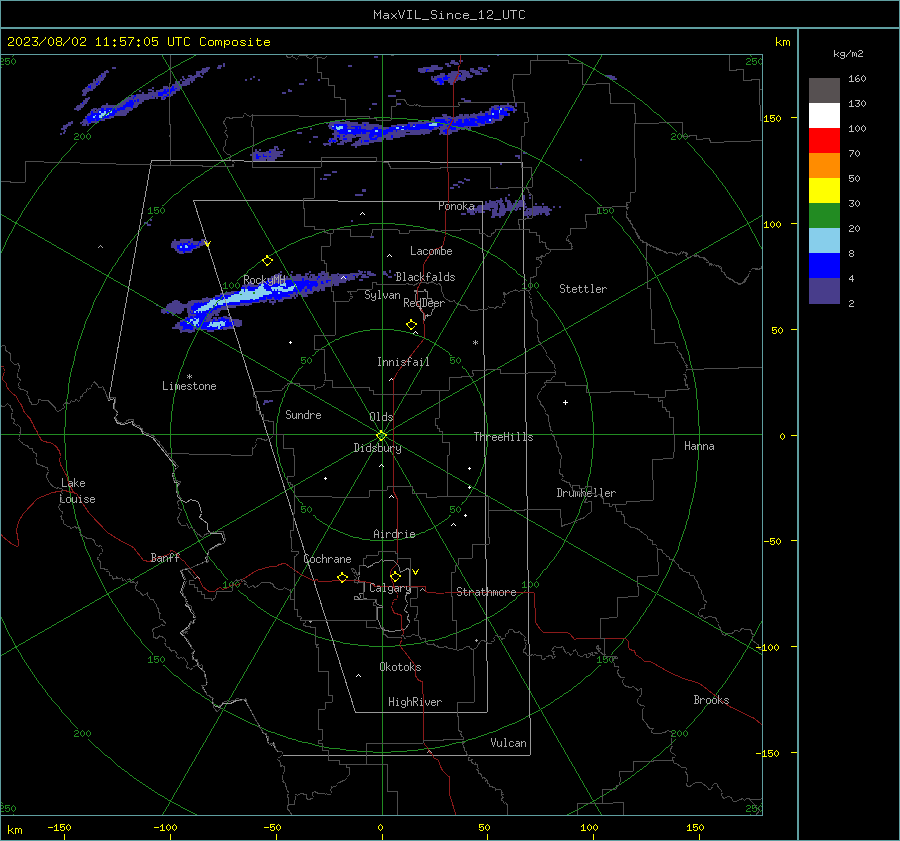This screenshot has height=841, width=900.
Task: Click the yellow diamond marker beside Cochrane
Action: 343,578
